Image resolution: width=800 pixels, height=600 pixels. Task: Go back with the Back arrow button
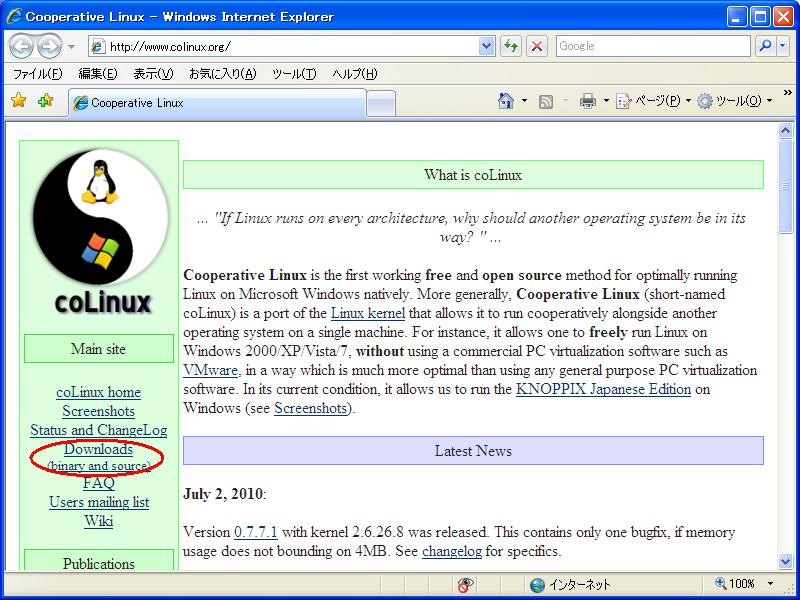21,46
